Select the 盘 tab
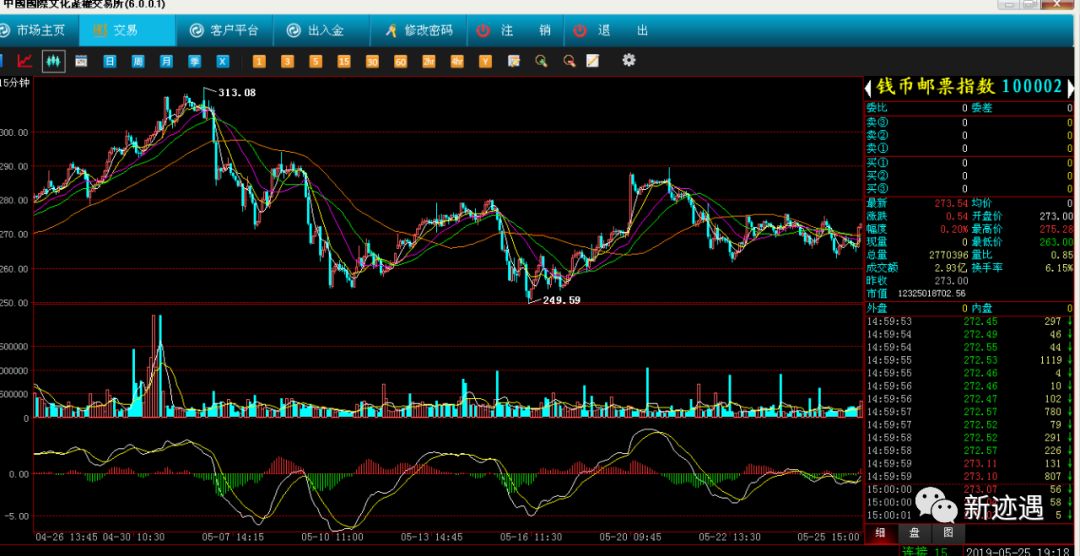 coord(914,533)
